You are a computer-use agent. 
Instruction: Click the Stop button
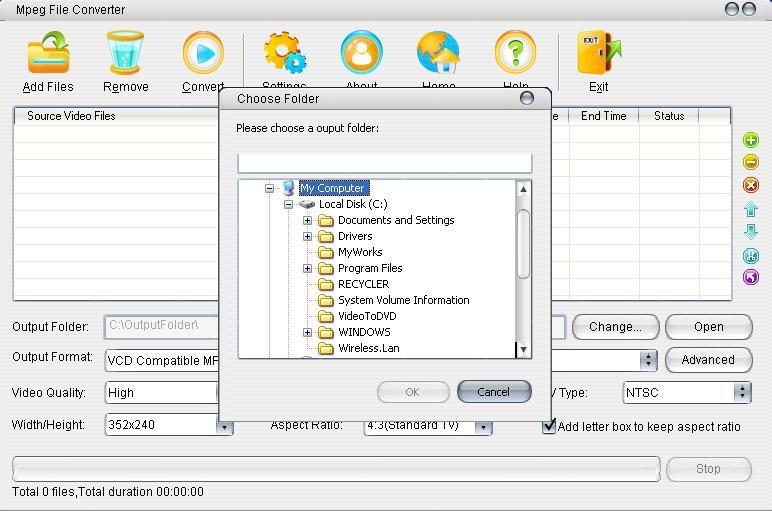click(x=708, y=469)
